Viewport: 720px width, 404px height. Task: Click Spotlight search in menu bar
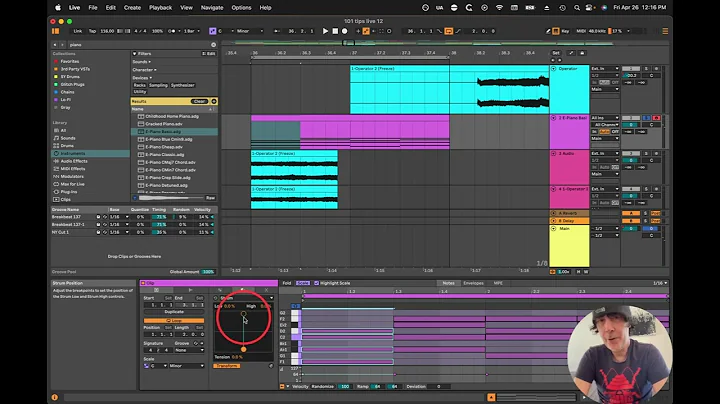click(577, 8)
